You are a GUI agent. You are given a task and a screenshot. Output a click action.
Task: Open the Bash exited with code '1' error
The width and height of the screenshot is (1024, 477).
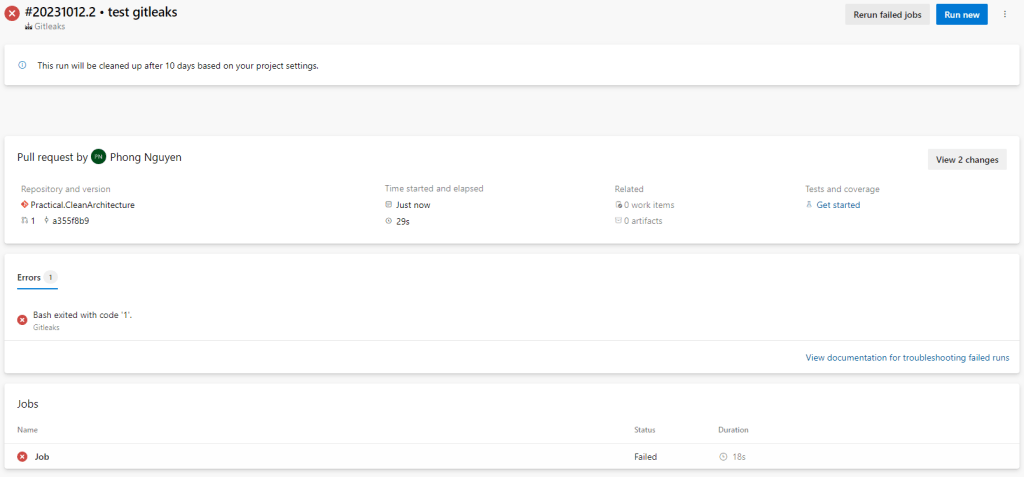tap(83, 315)
